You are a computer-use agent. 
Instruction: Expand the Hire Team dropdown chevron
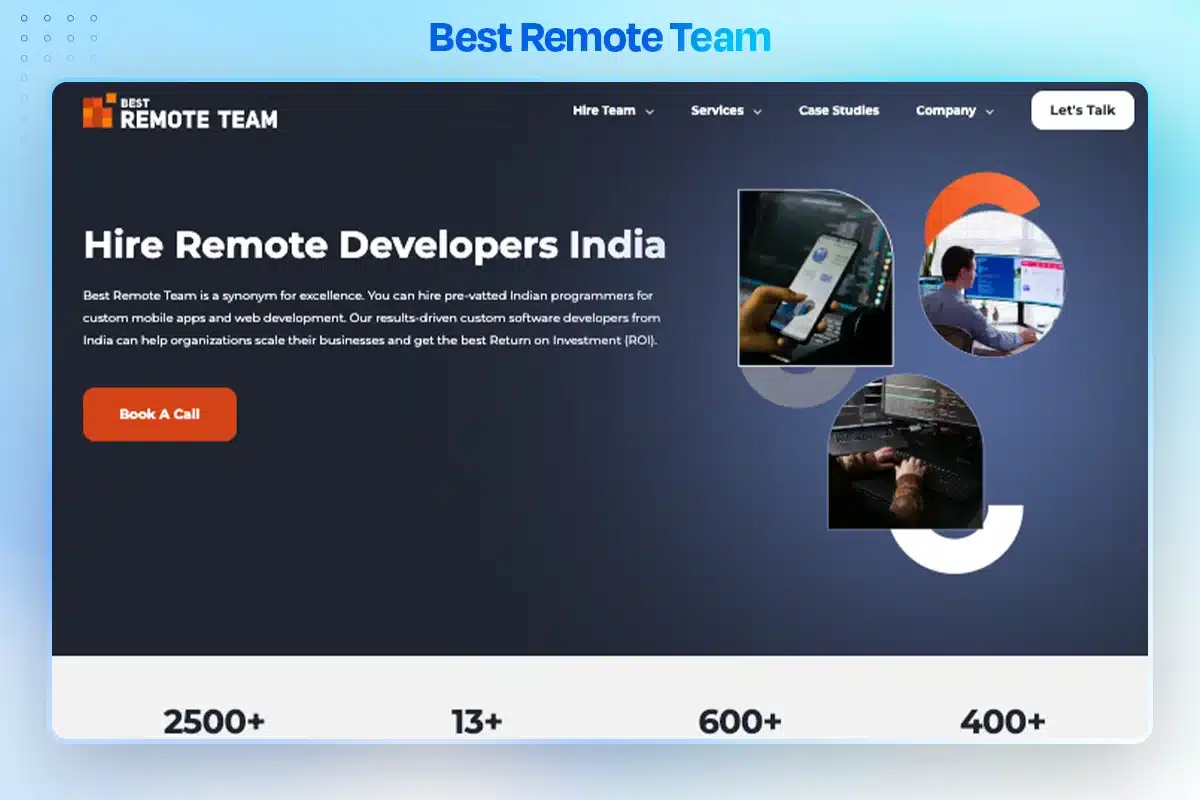(650, 112)
